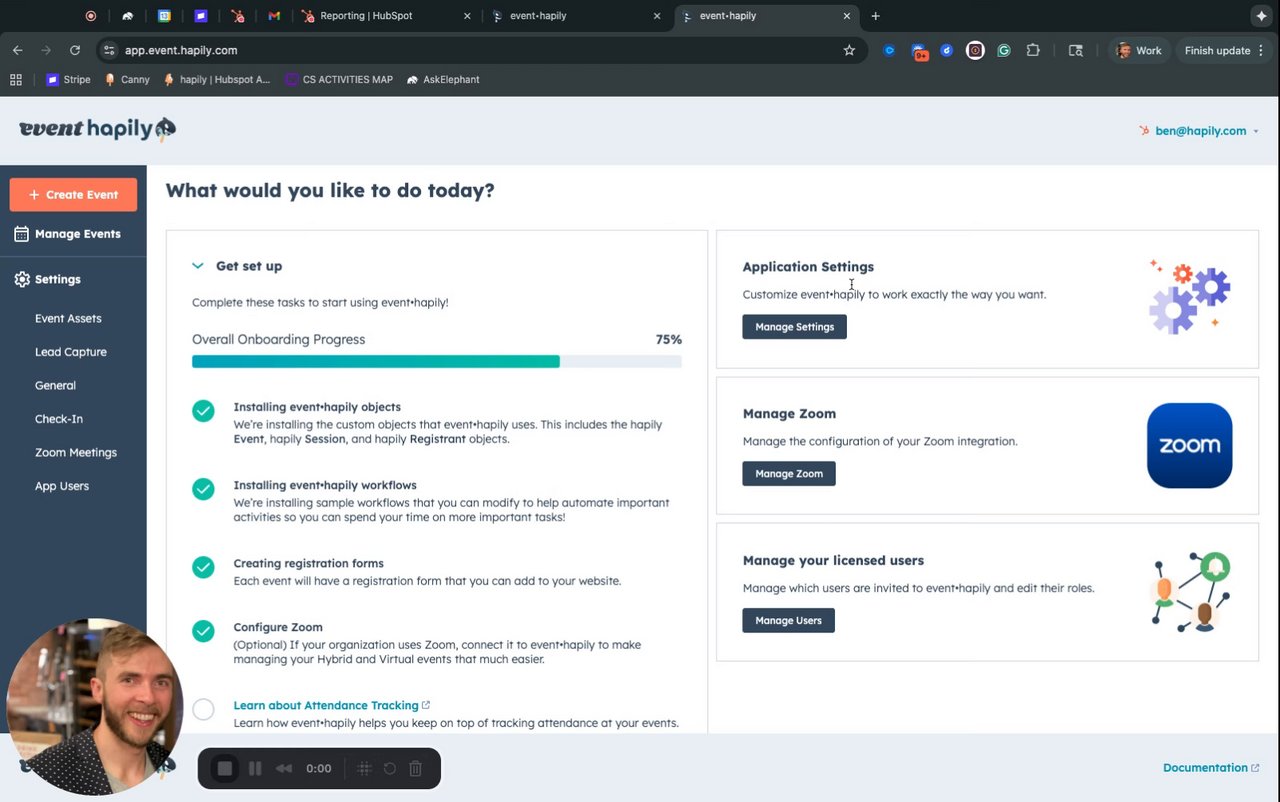Click the Create Event button
Image resolution: width=1280 pixels, height=802 pixels.
[73, 195]
